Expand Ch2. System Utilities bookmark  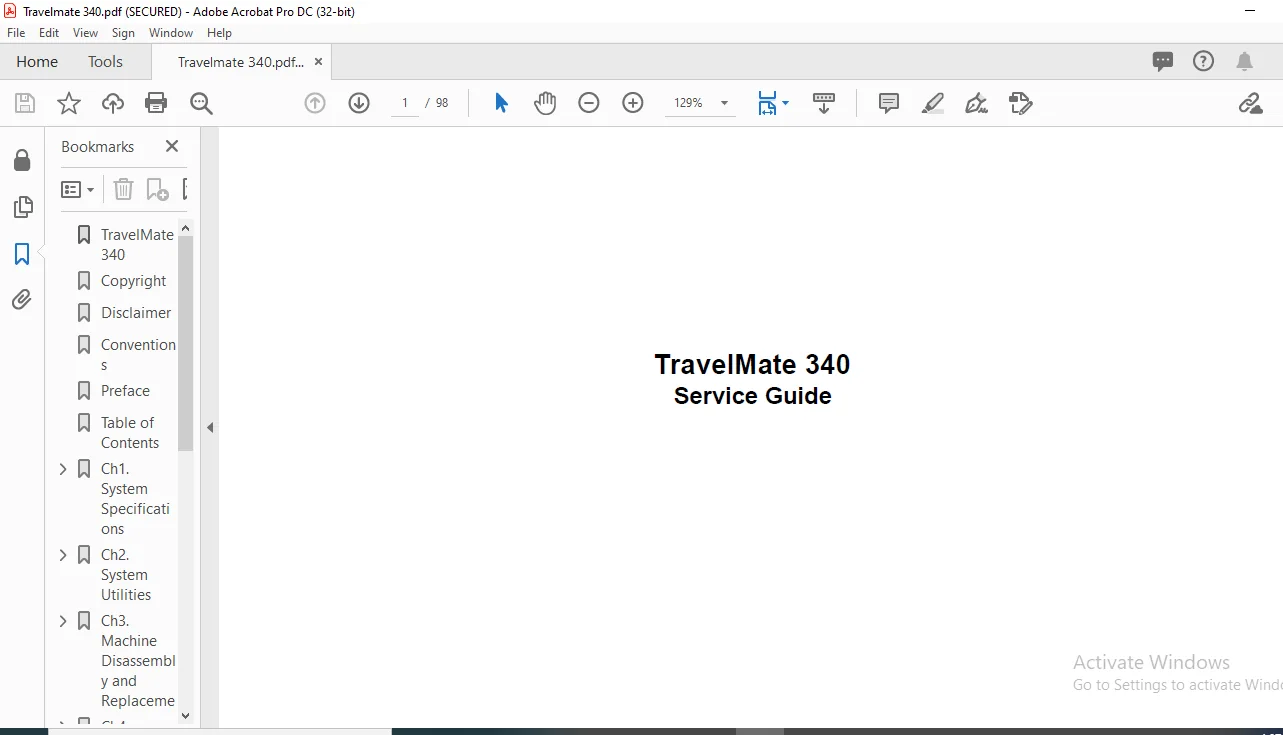(63, 555)
